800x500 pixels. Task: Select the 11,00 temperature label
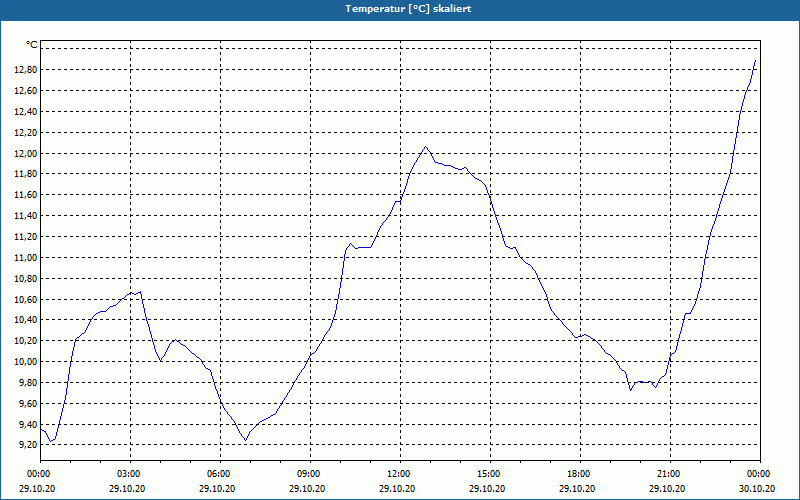(x=27, y=258)
